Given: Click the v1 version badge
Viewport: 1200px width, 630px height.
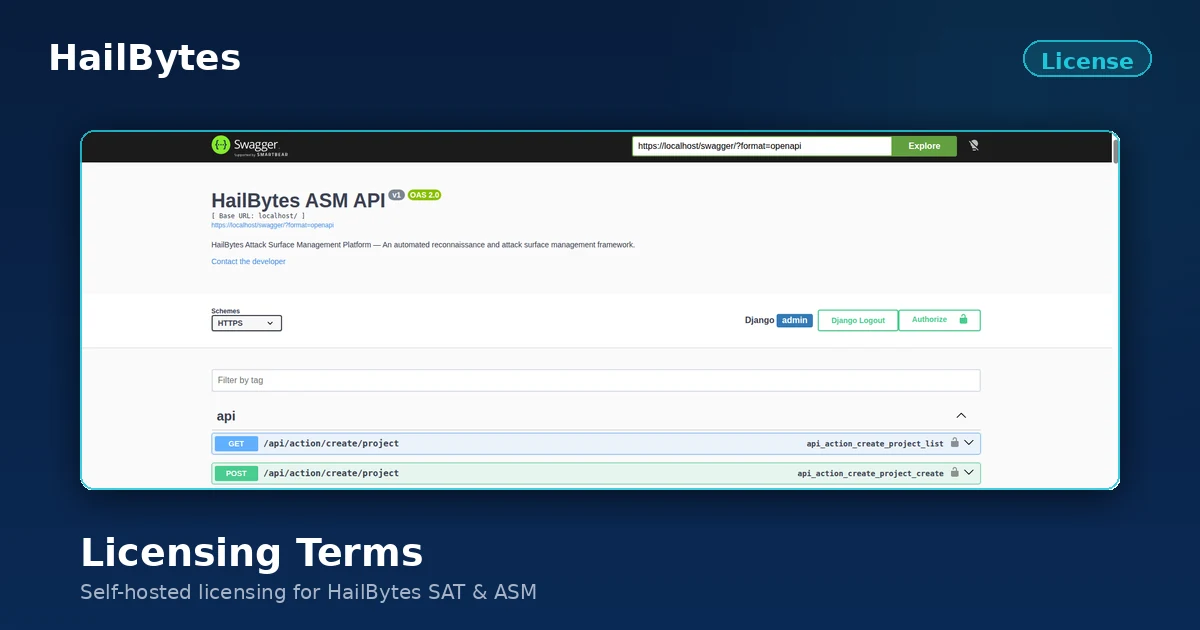Looking at the screenshot, I should [x=397, y=195].
